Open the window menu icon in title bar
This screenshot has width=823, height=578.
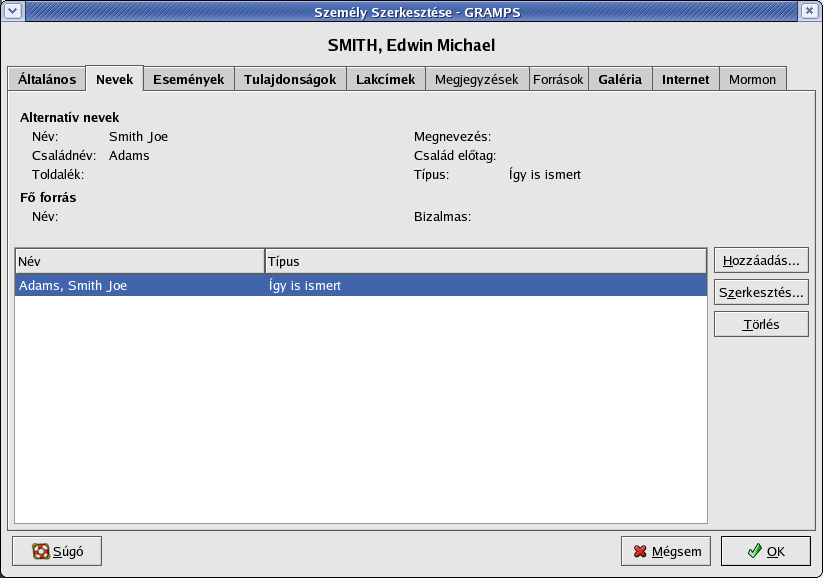[11, 10]
